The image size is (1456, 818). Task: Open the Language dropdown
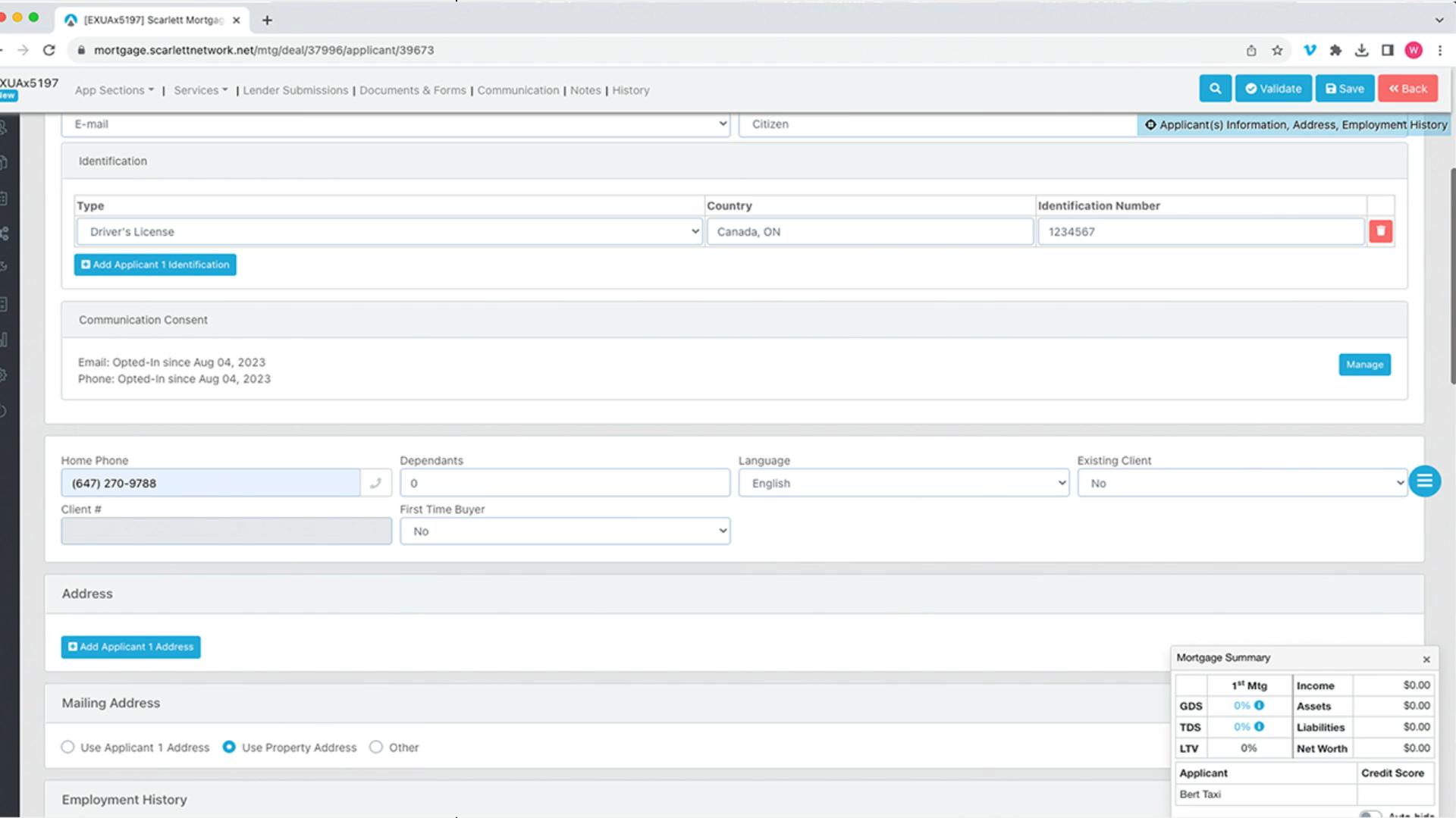click(903, 483)
